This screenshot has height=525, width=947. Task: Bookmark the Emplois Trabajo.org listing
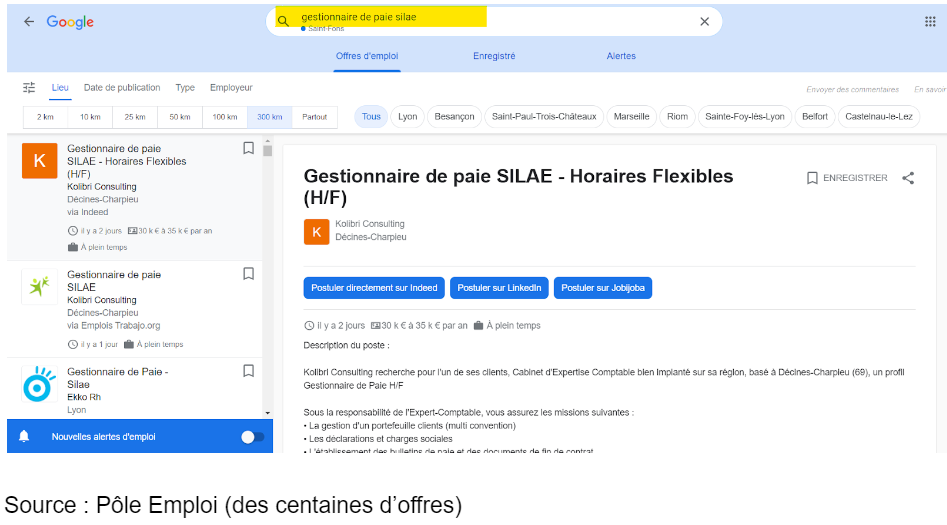pyautogui.click(x=248, y=274)
